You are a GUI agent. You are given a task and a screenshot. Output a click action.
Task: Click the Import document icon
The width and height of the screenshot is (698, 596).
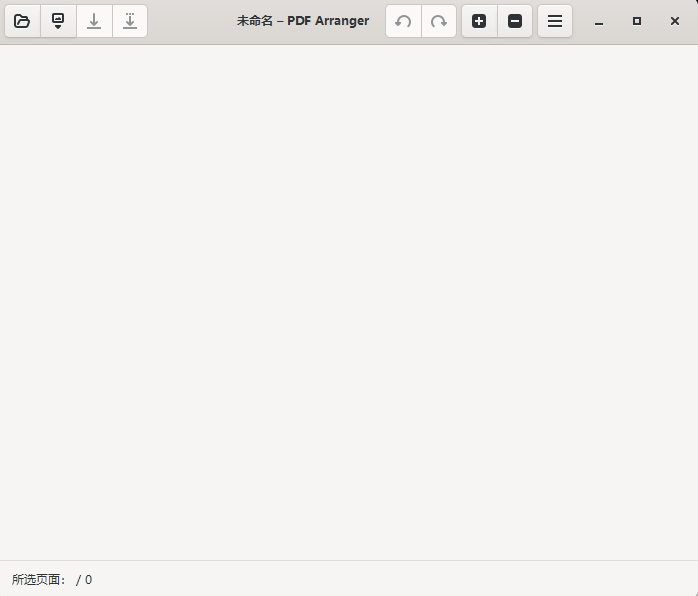(x=58, y=21)
